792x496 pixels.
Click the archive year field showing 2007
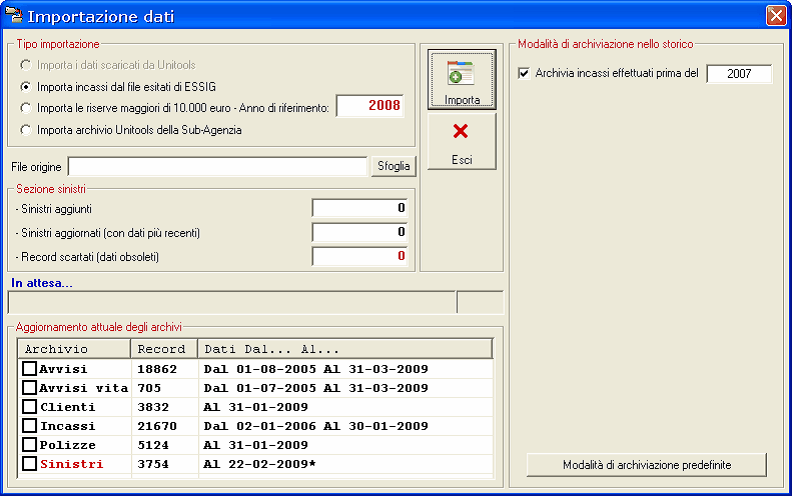pos(739,74)
